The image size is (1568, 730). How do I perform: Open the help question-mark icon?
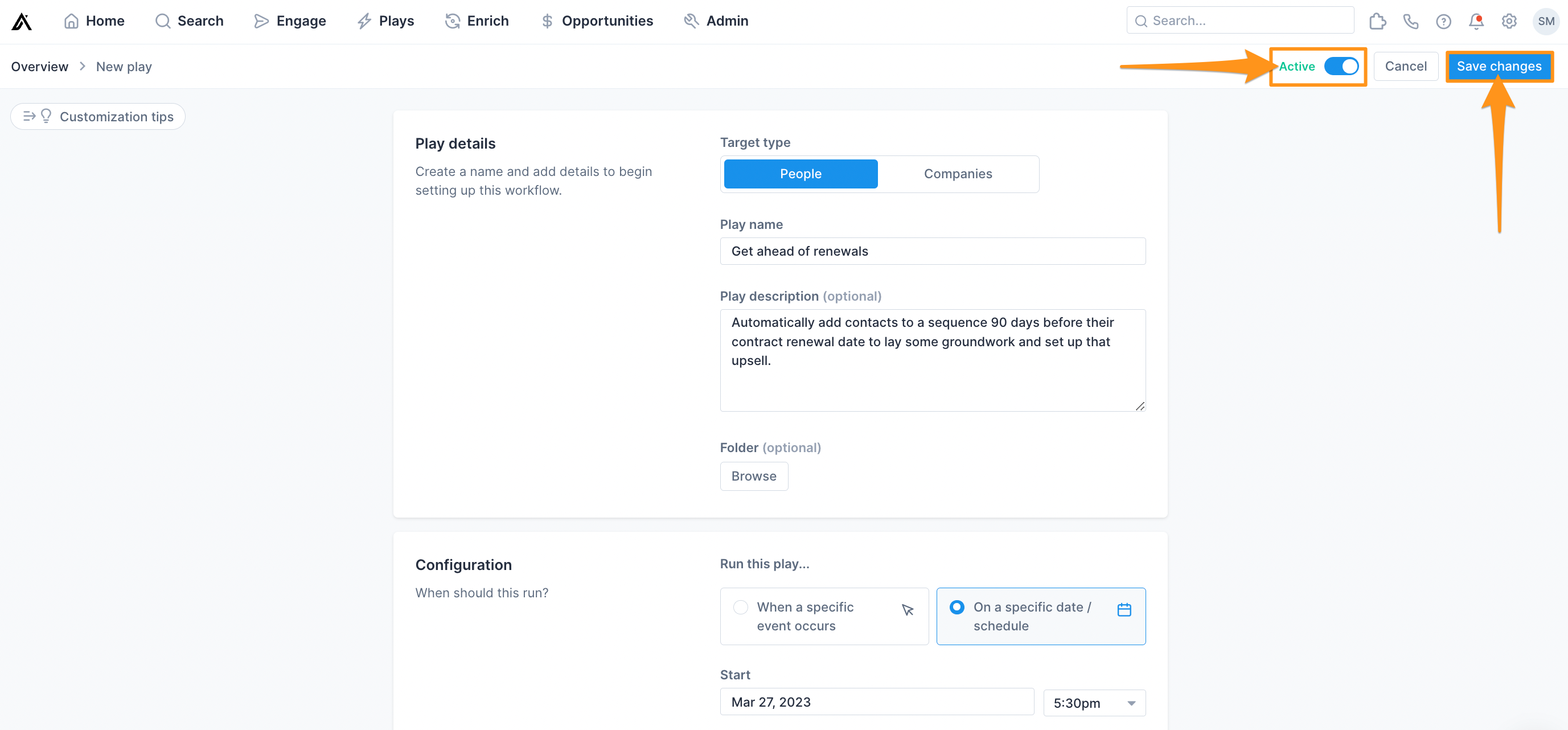pyautogui.click(x=1443, y=21)
